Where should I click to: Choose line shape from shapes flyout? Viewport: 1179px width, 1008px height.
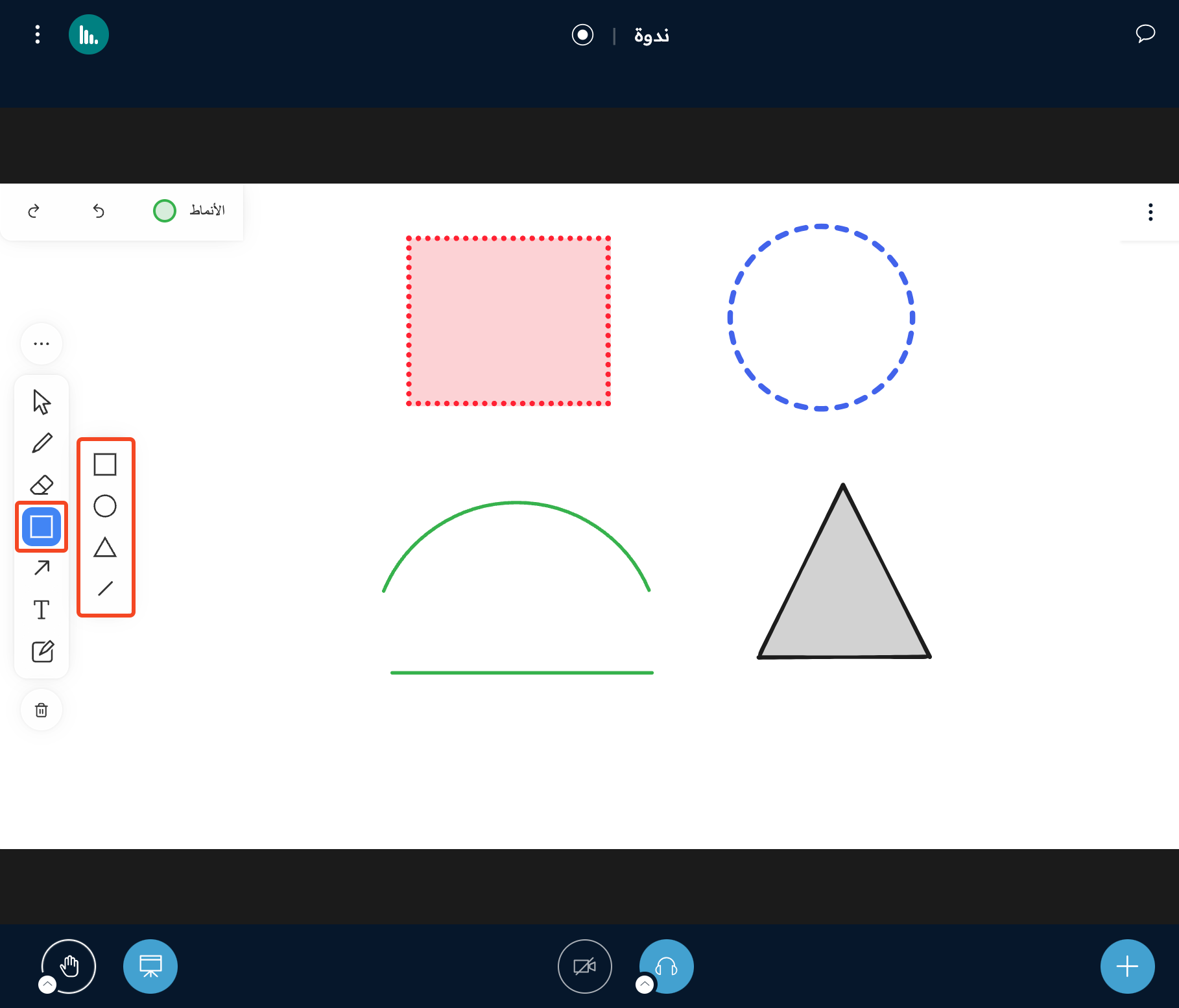[105, 588]
